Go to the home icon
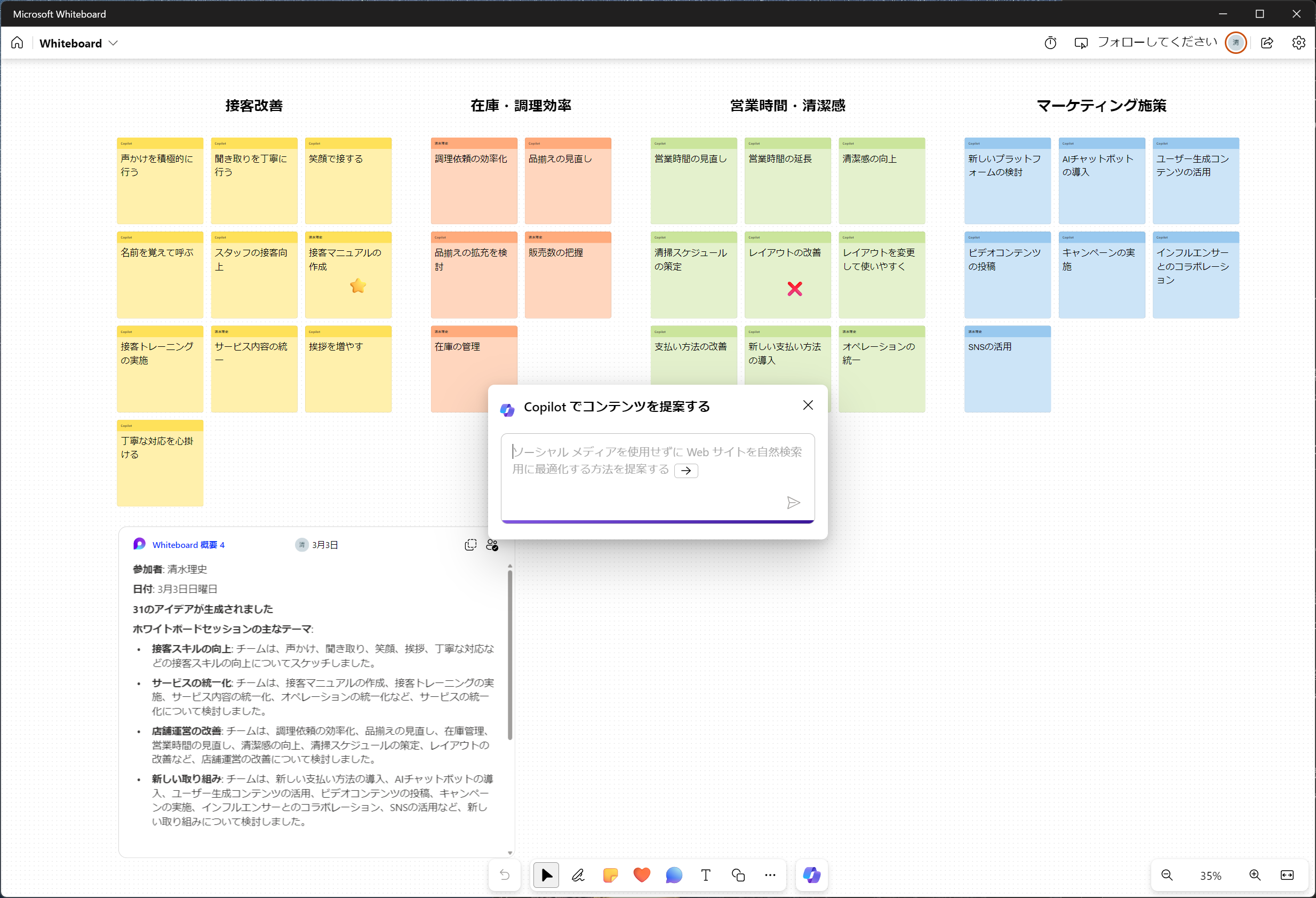1316x898 pixels. (17, 43)
